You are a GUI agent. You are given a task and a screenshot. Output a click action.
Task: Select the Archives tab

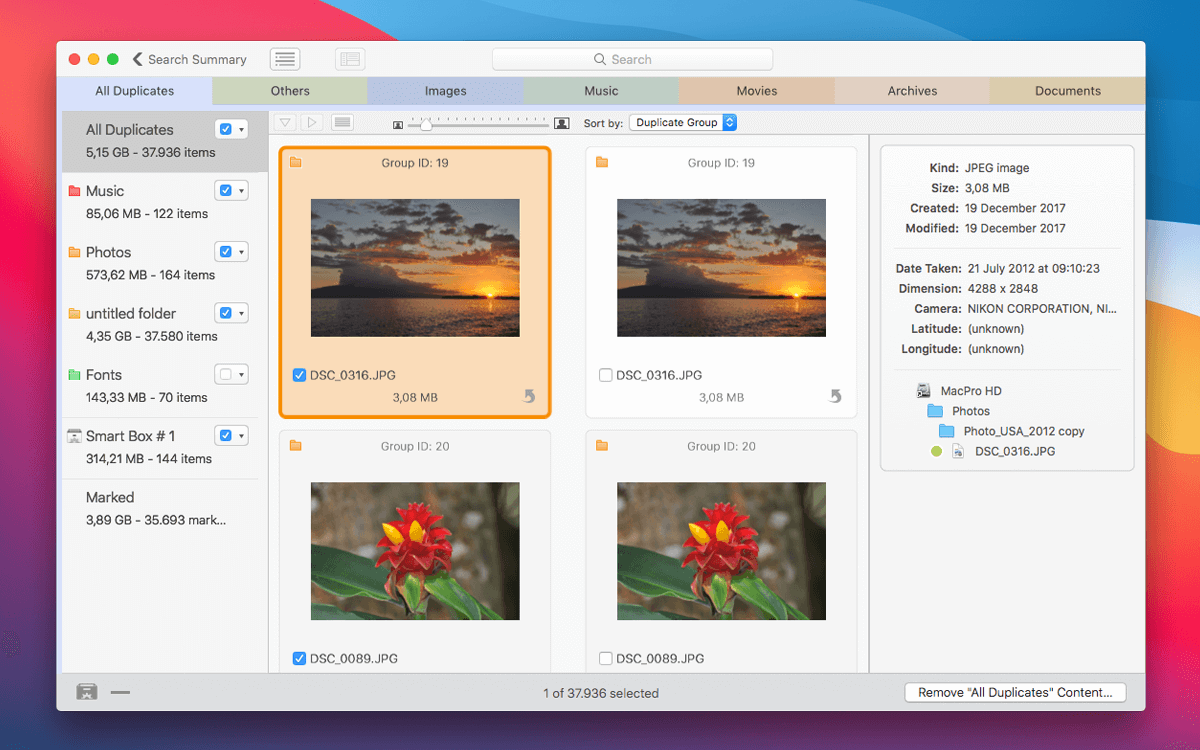coord(913,91)
